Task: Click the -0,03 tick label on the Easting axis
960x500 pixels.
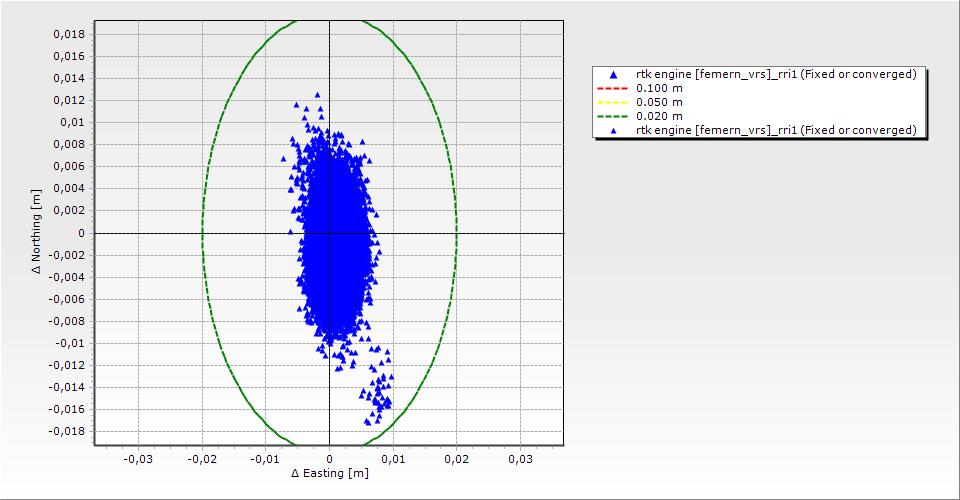Action: tap(138, 459)
